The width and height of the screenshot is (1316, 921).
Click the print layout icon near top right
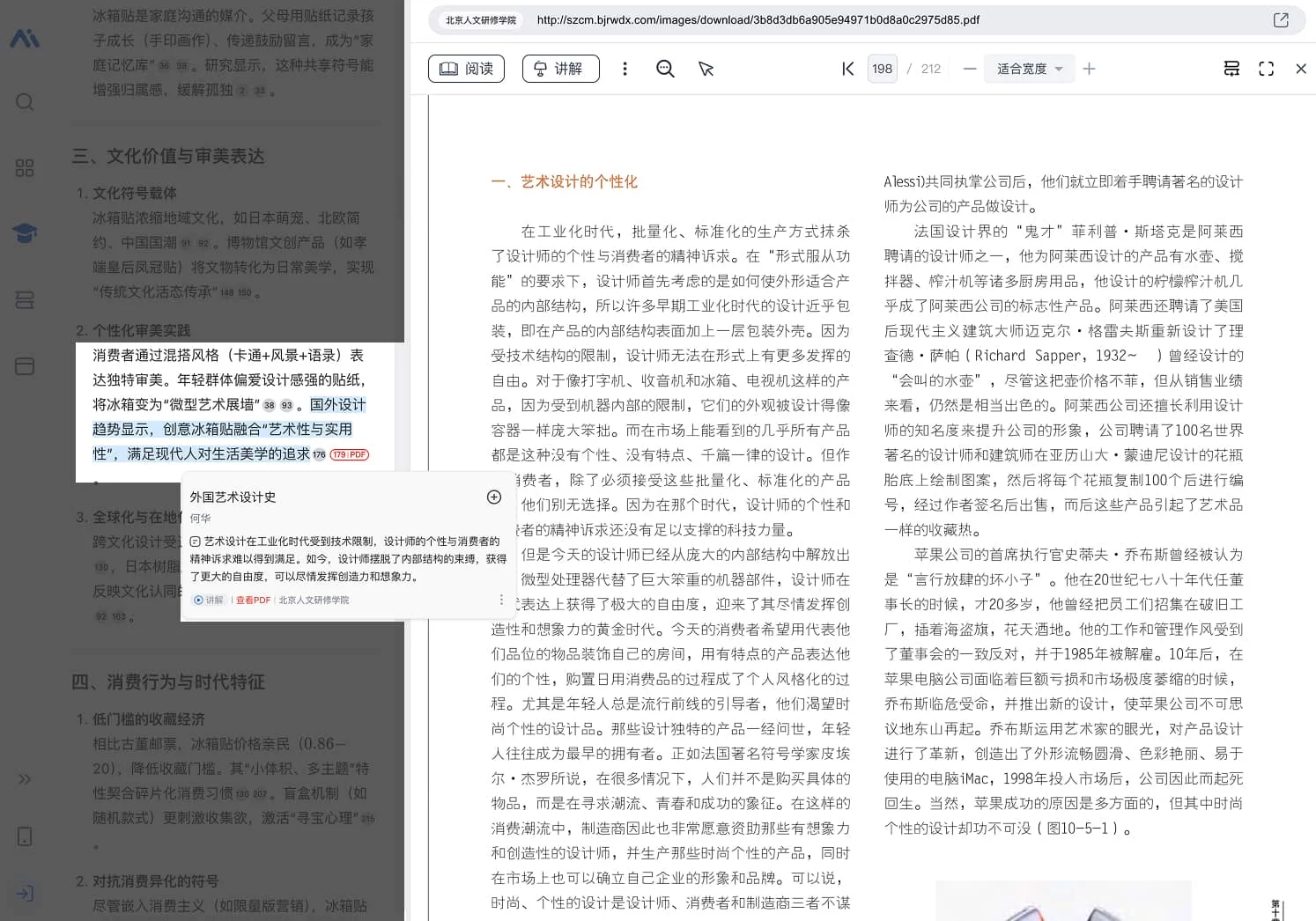[1231, 68]
